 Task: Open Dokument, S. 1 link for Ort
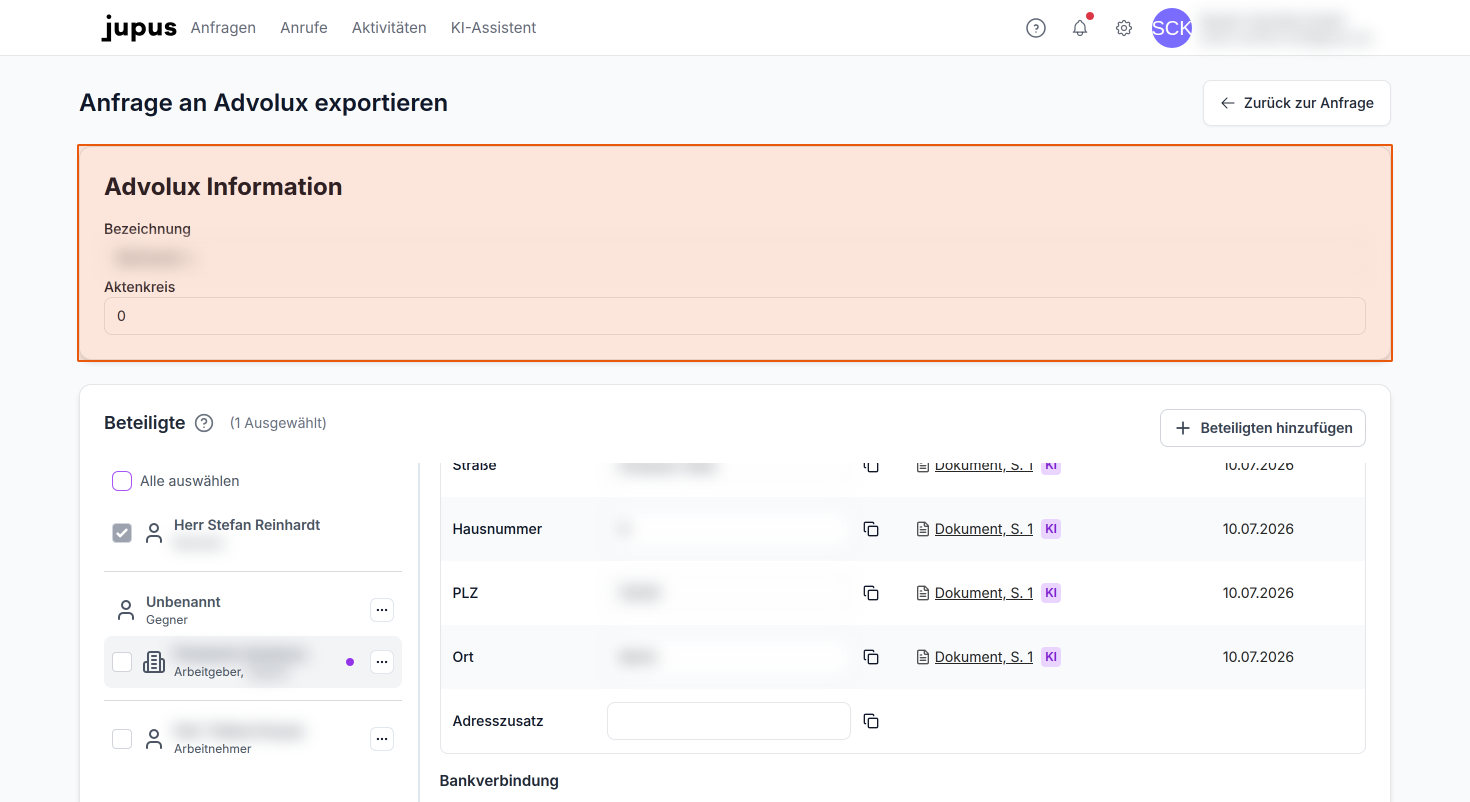[x=984, y=657]
